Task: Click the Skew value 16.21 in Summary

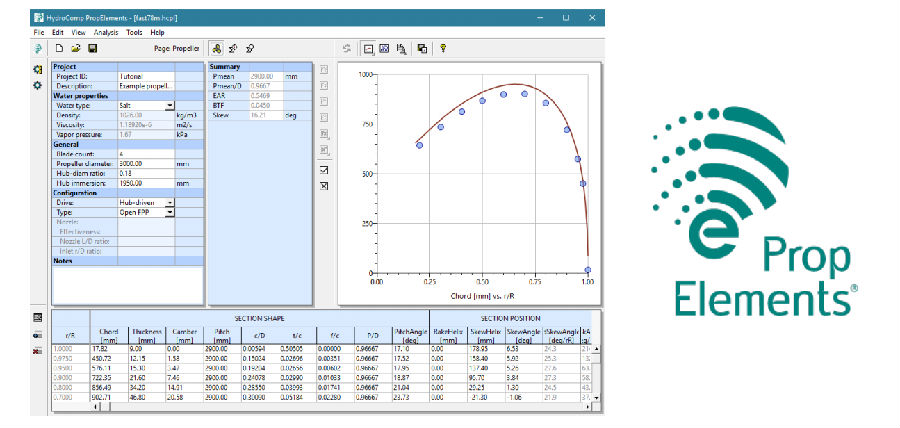Action: point(266,115)
